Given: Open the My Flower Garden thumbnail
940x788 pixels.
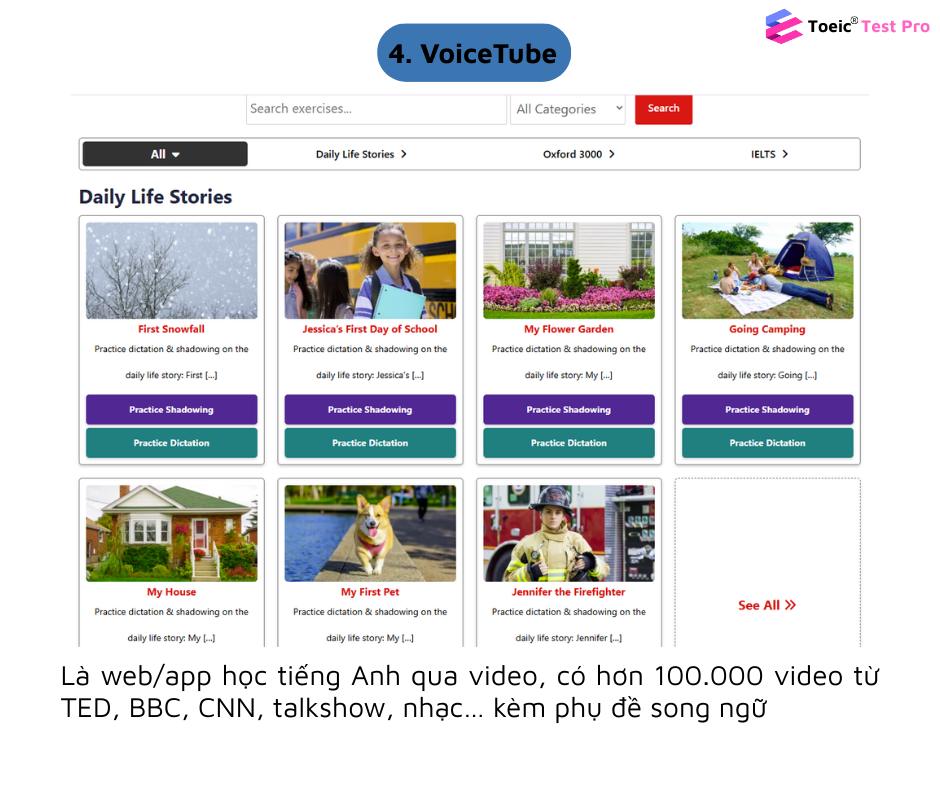Looking at the screenshot, I should pyautogui.click(x=569, y=270).
